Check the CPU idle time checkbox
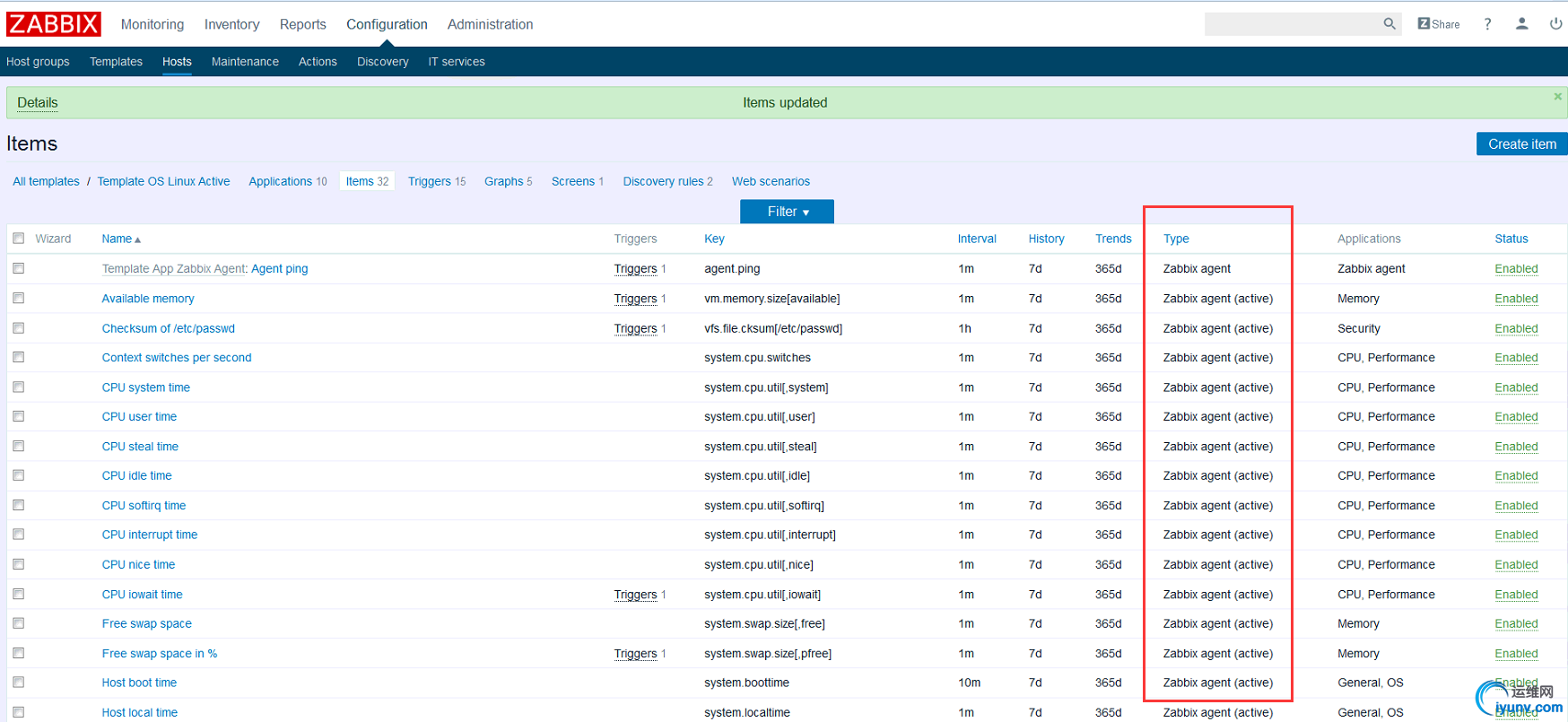This screenshot has height=722, width=1568. [x=19, y=475]
